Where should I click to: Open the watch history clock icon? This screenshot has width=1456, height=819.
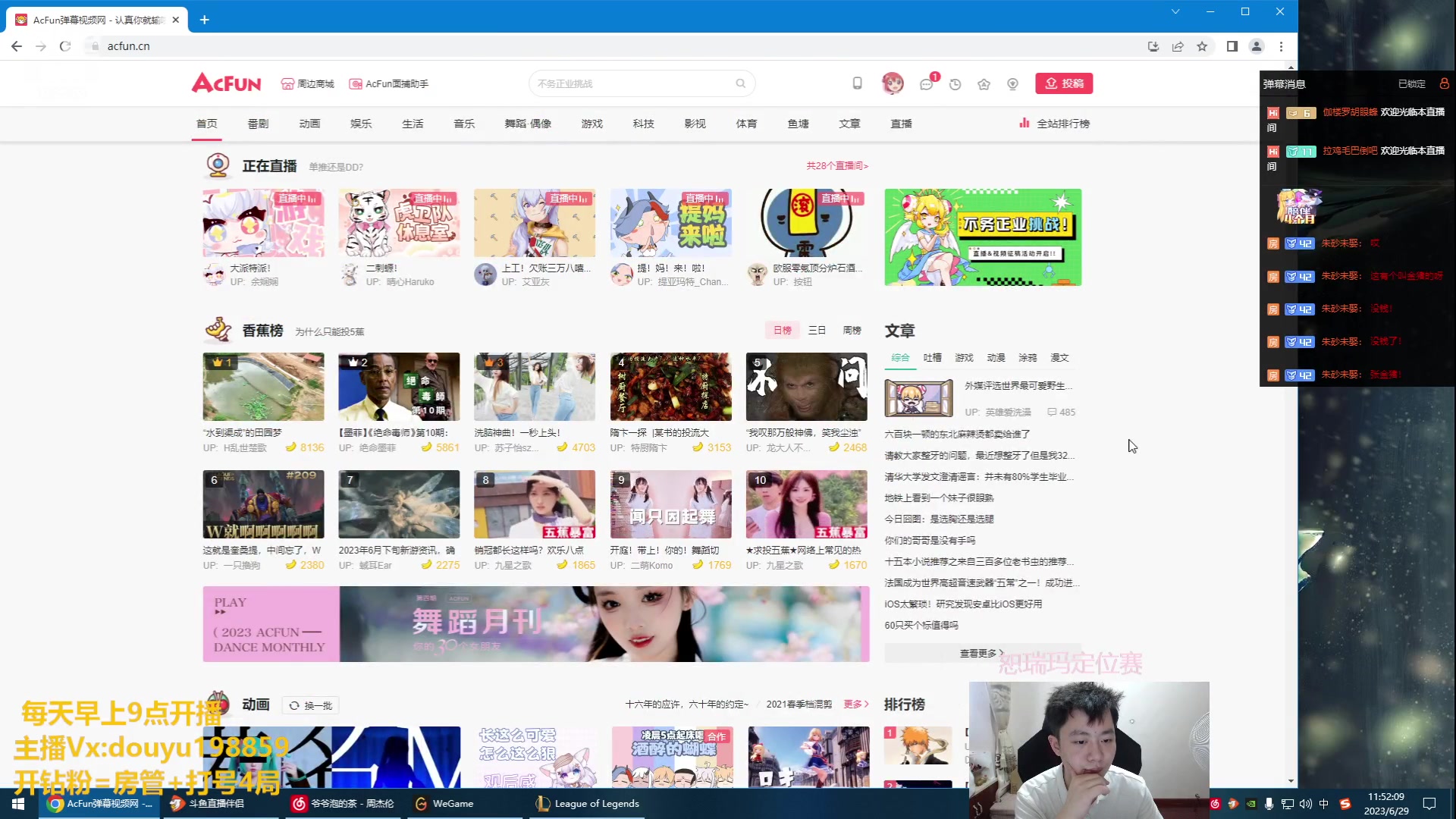955,83
